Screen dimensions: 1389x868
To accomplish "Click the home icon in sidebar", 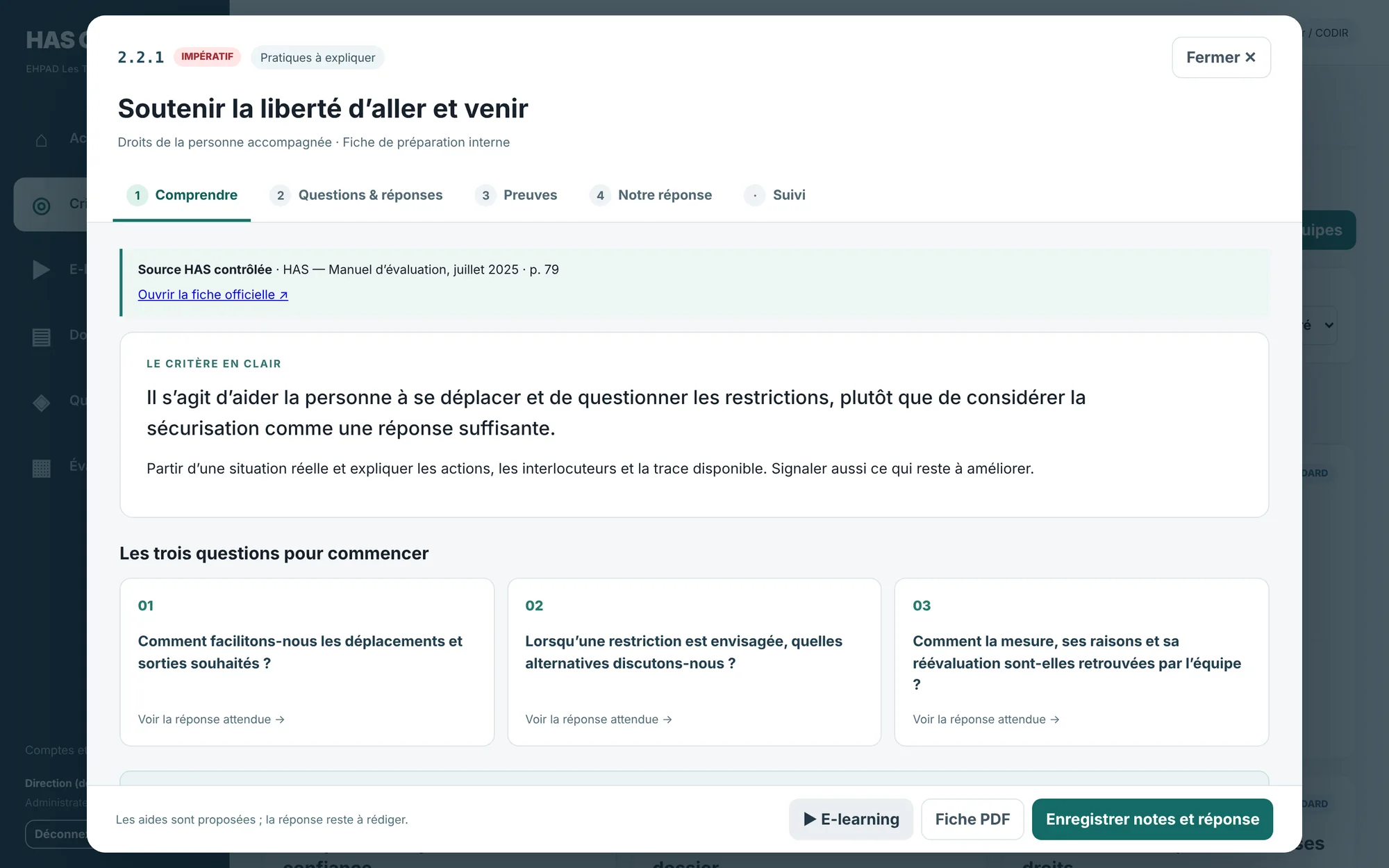I will (42, 140).
